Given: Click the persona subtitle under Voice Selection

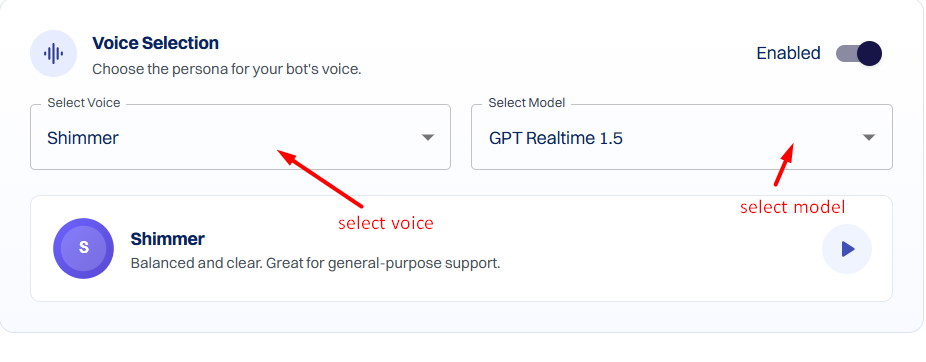Looking at the screenshot, I should (227, 69).
